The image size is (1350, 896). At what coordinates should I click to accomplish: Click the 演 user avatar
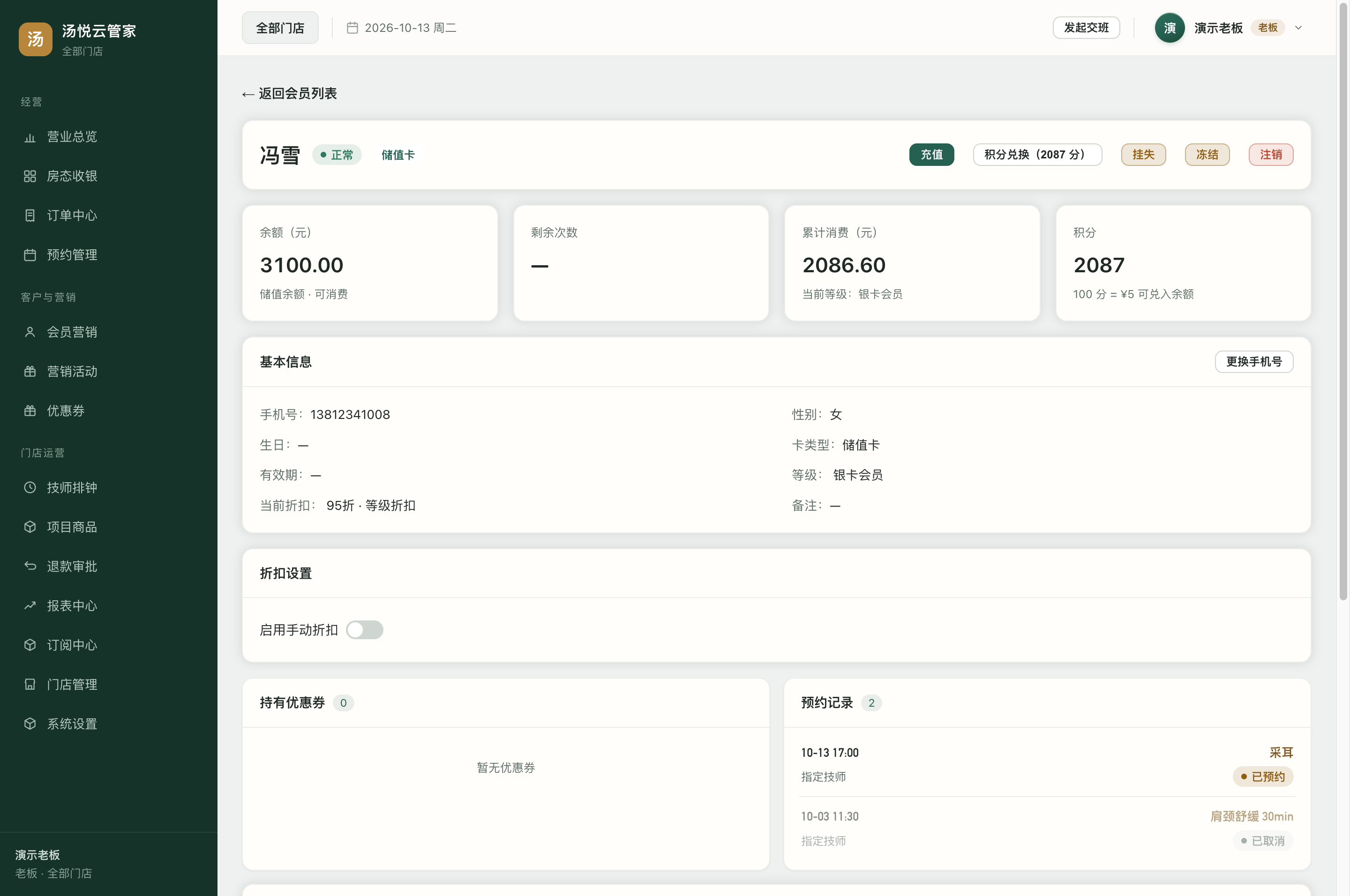point(1170,28)
